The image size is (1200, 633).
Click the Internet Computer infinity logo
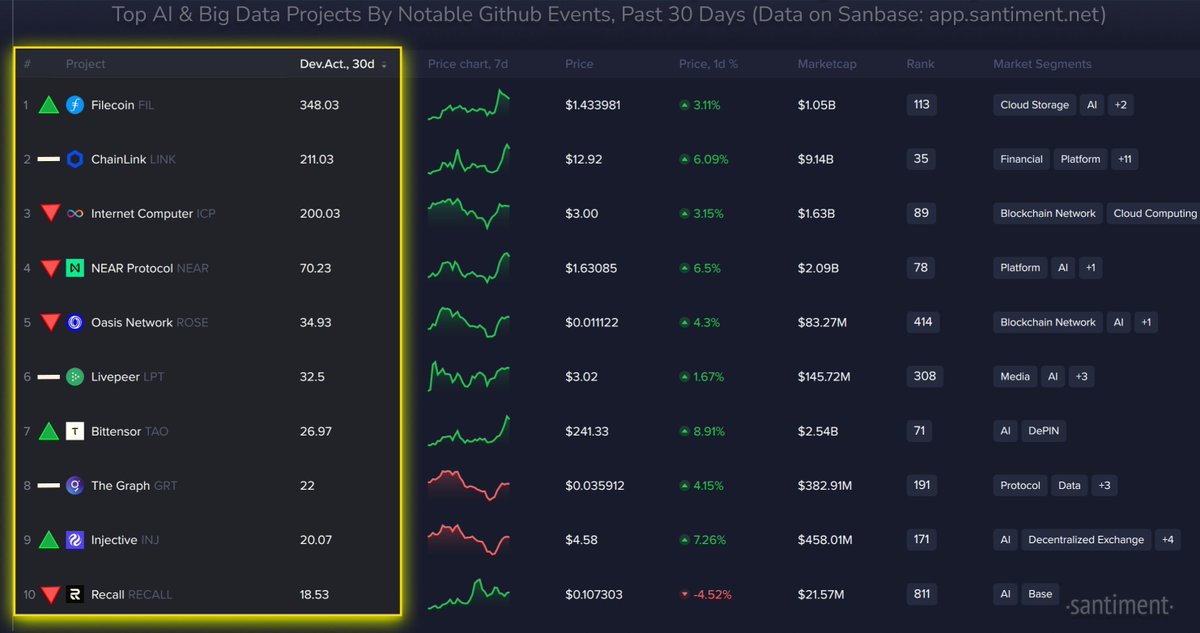tap(75, 214)
